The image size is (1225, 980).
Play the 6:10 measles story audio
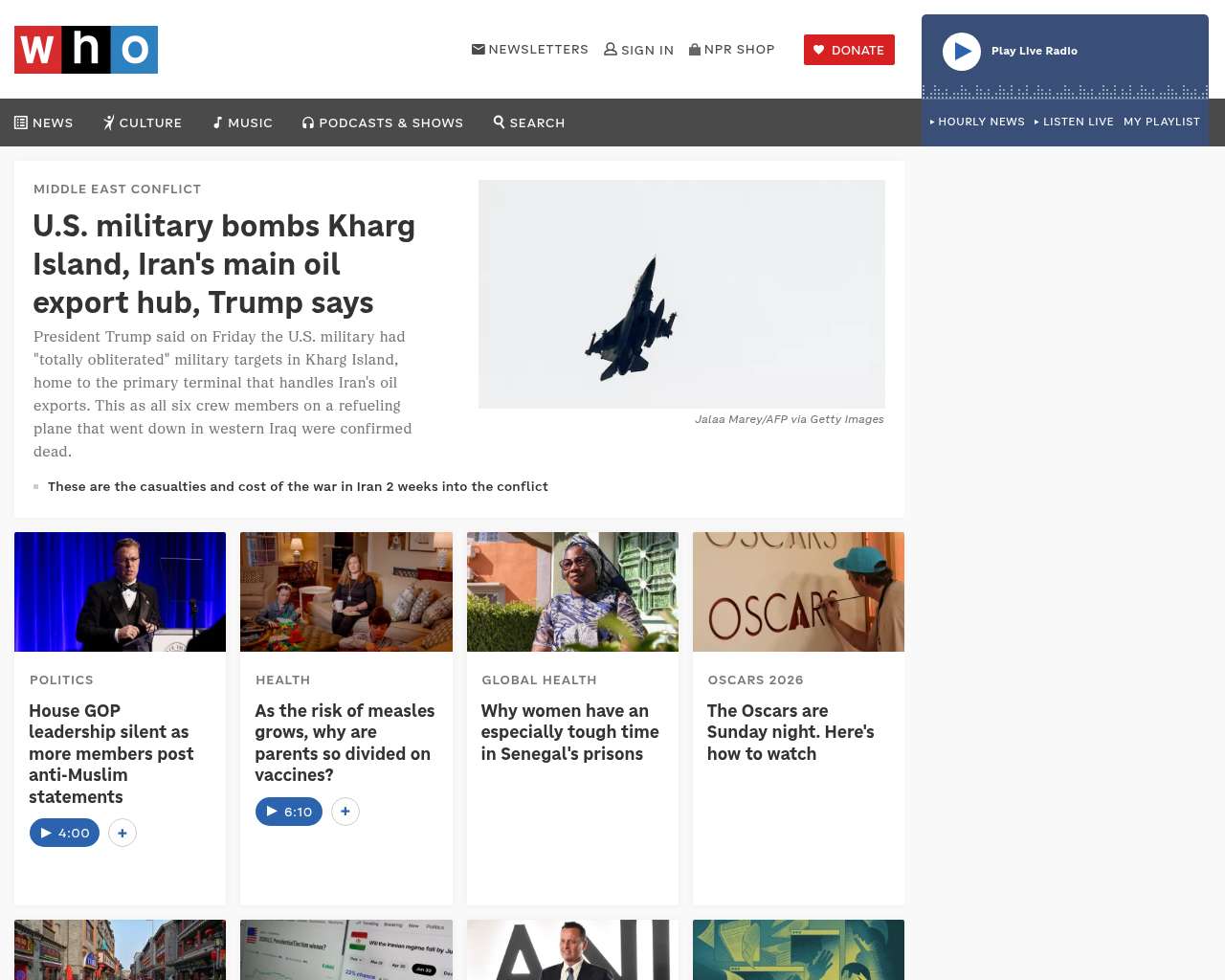click(x=289, y=812)
